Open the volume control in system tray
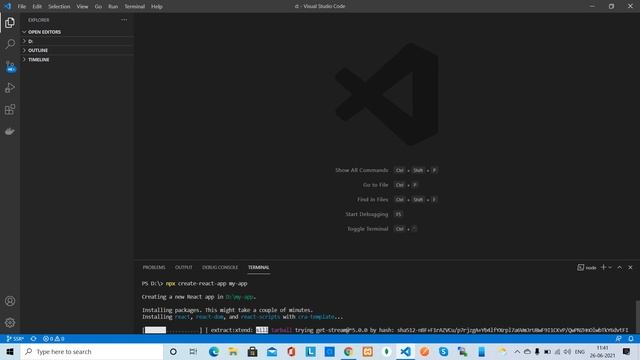 pyautogui.click(x=567, y=351)
